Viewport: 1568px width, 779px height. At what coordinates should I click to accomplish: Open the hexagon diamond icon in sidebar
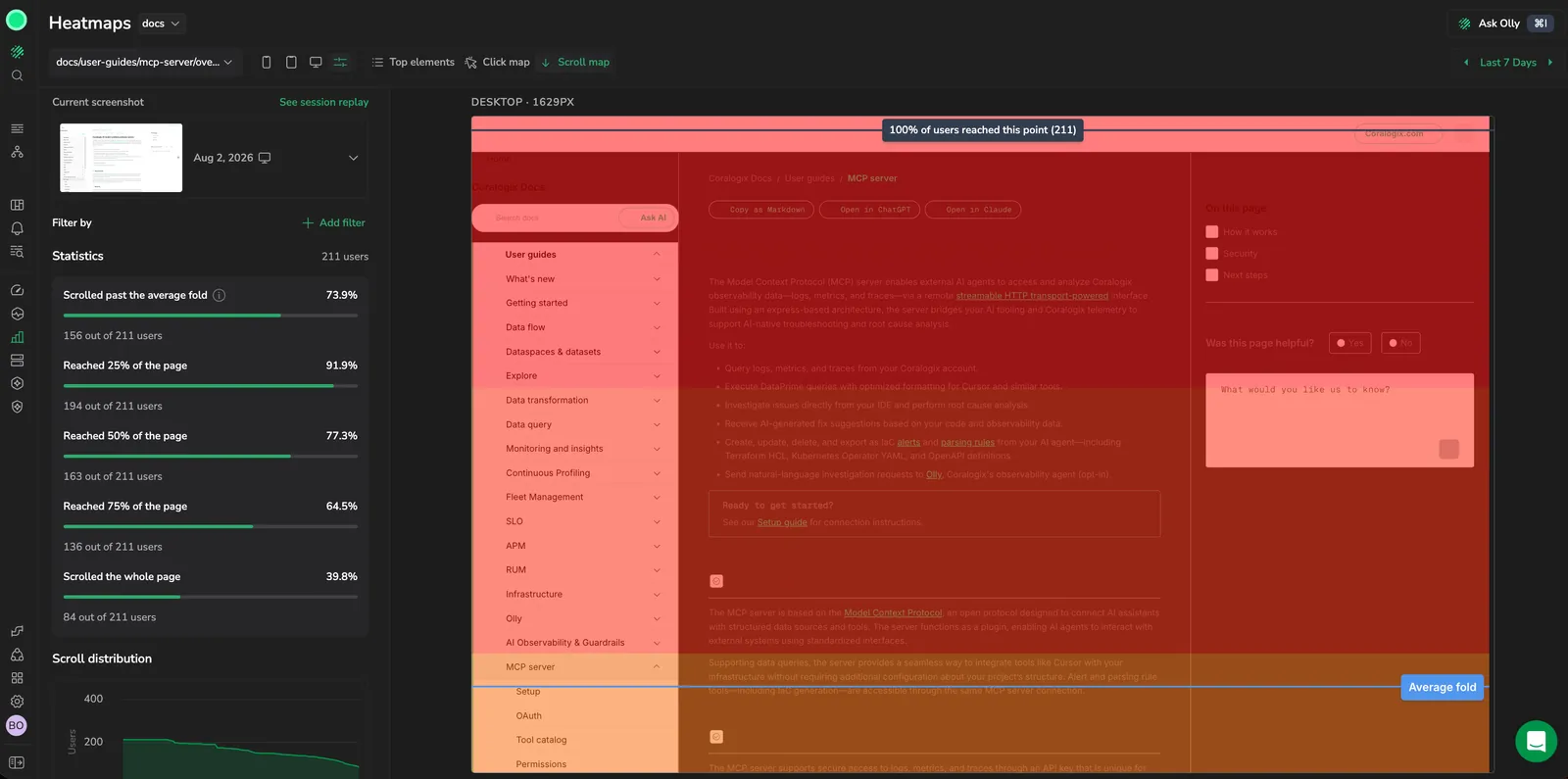17,383
